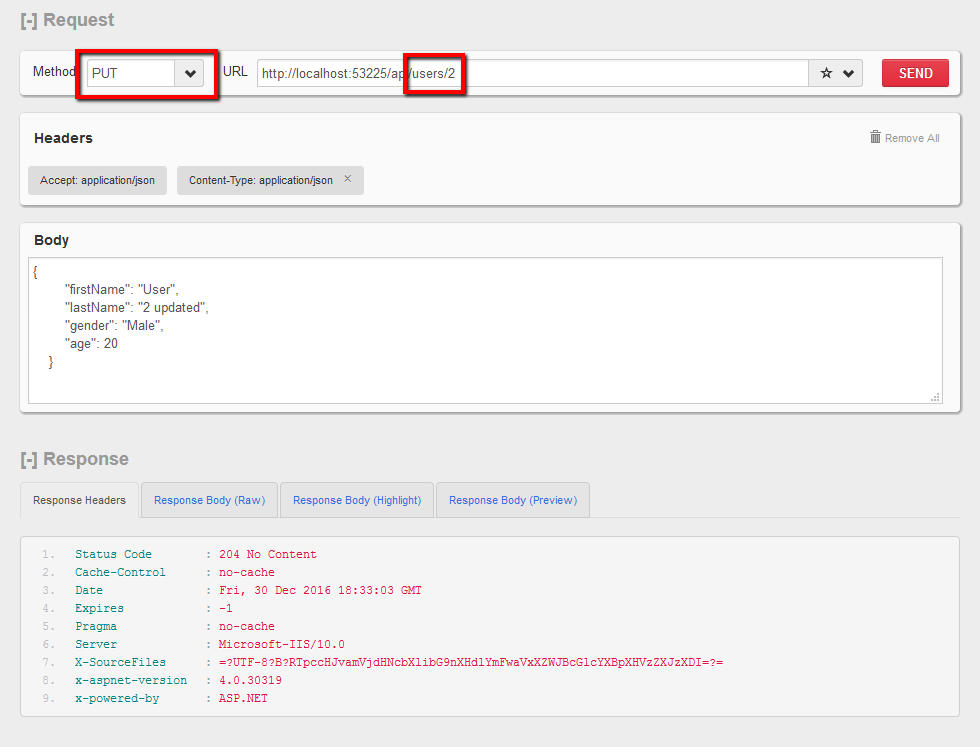Click the favorite star icon in URL bar
This screenshot has height=747, width=980.
click(x=826, y=73)
